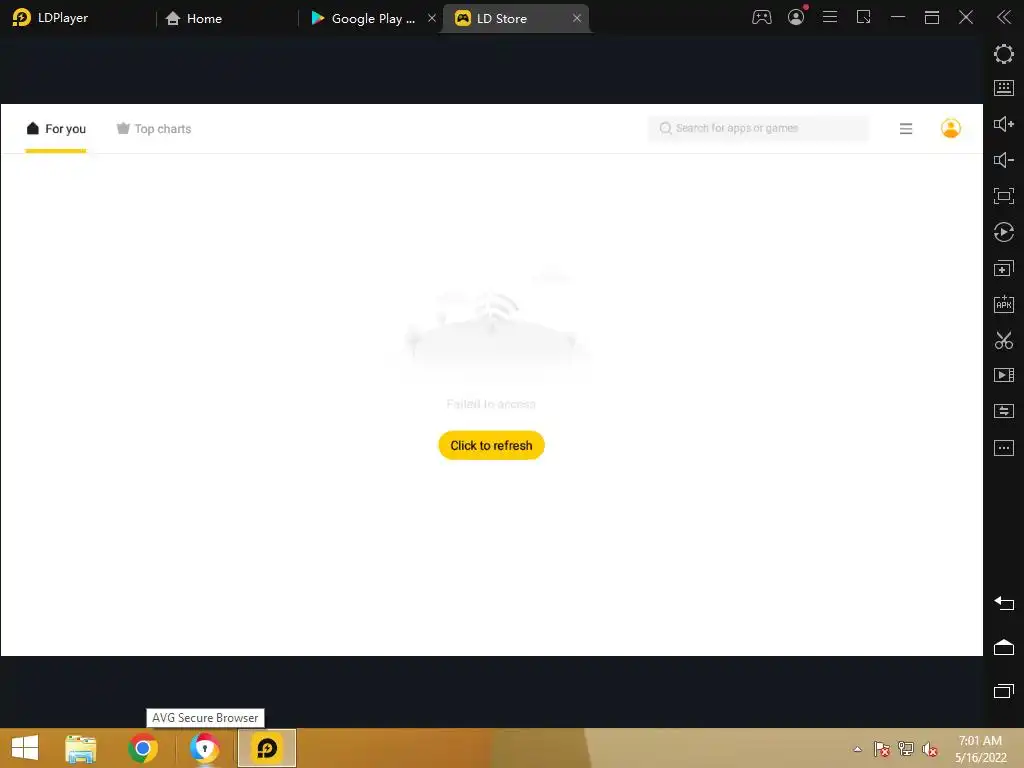
Task: Click the Click to refresh button
Action: [x=491, y=445]
